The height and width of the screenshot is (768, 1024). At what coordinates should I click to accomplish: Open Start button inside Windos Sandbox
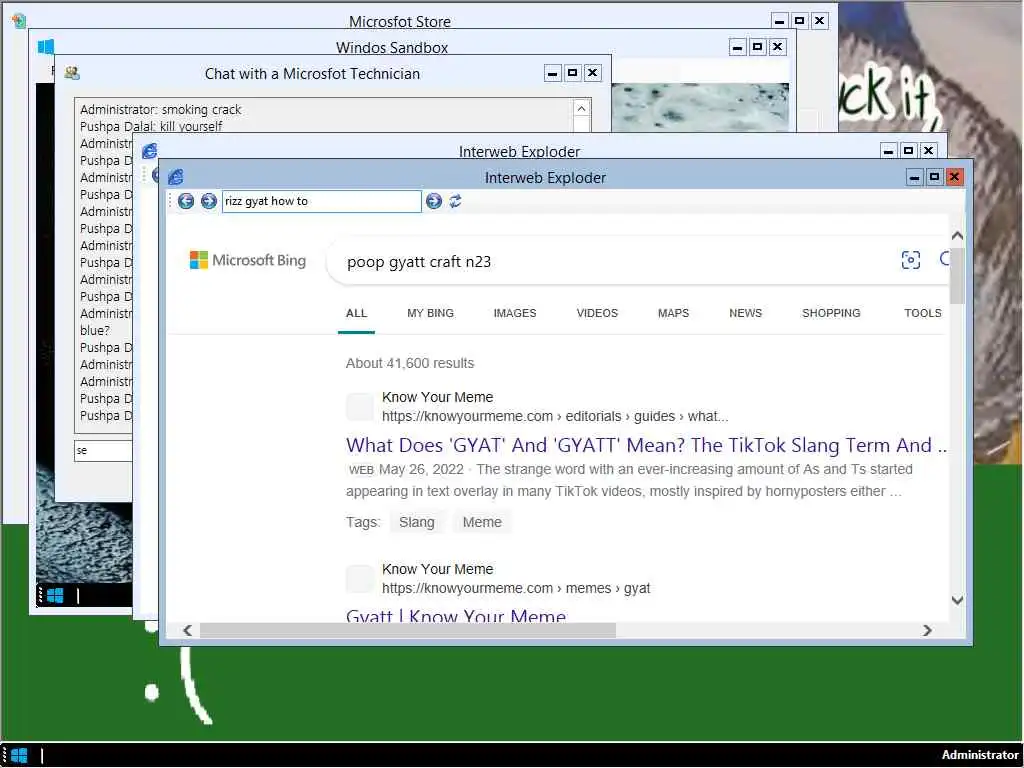[x=55, y=596]
